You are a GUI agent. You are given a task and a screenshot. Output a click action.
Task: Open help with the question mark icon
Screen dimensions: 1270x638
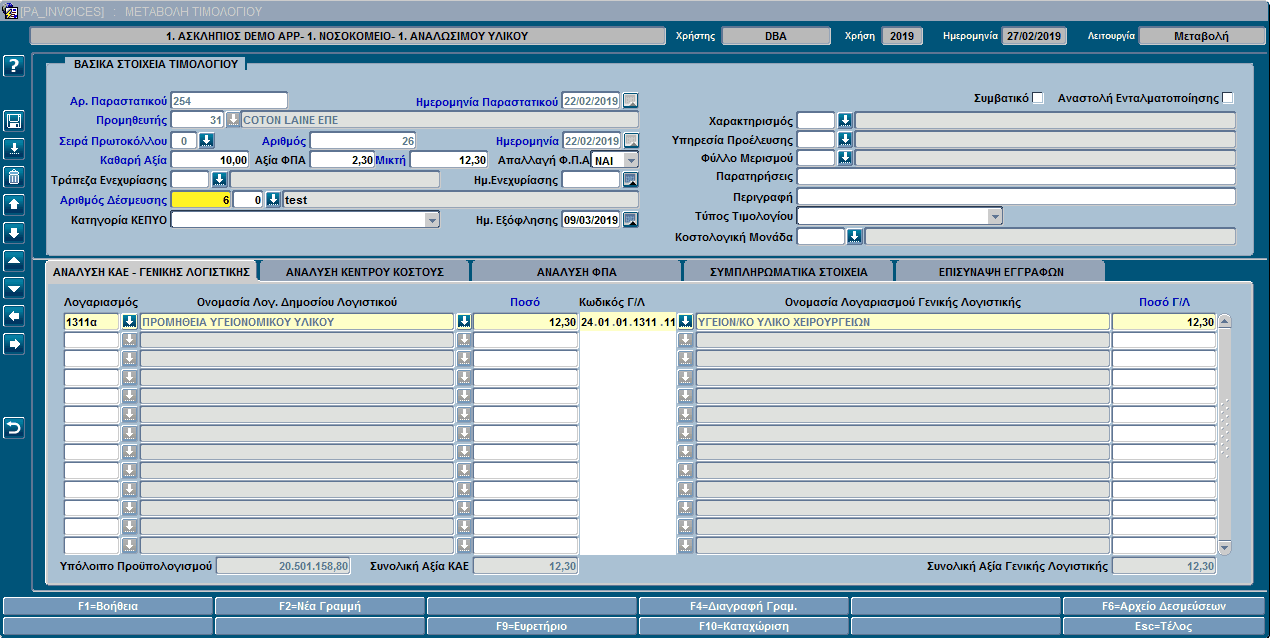click(14, 66)
